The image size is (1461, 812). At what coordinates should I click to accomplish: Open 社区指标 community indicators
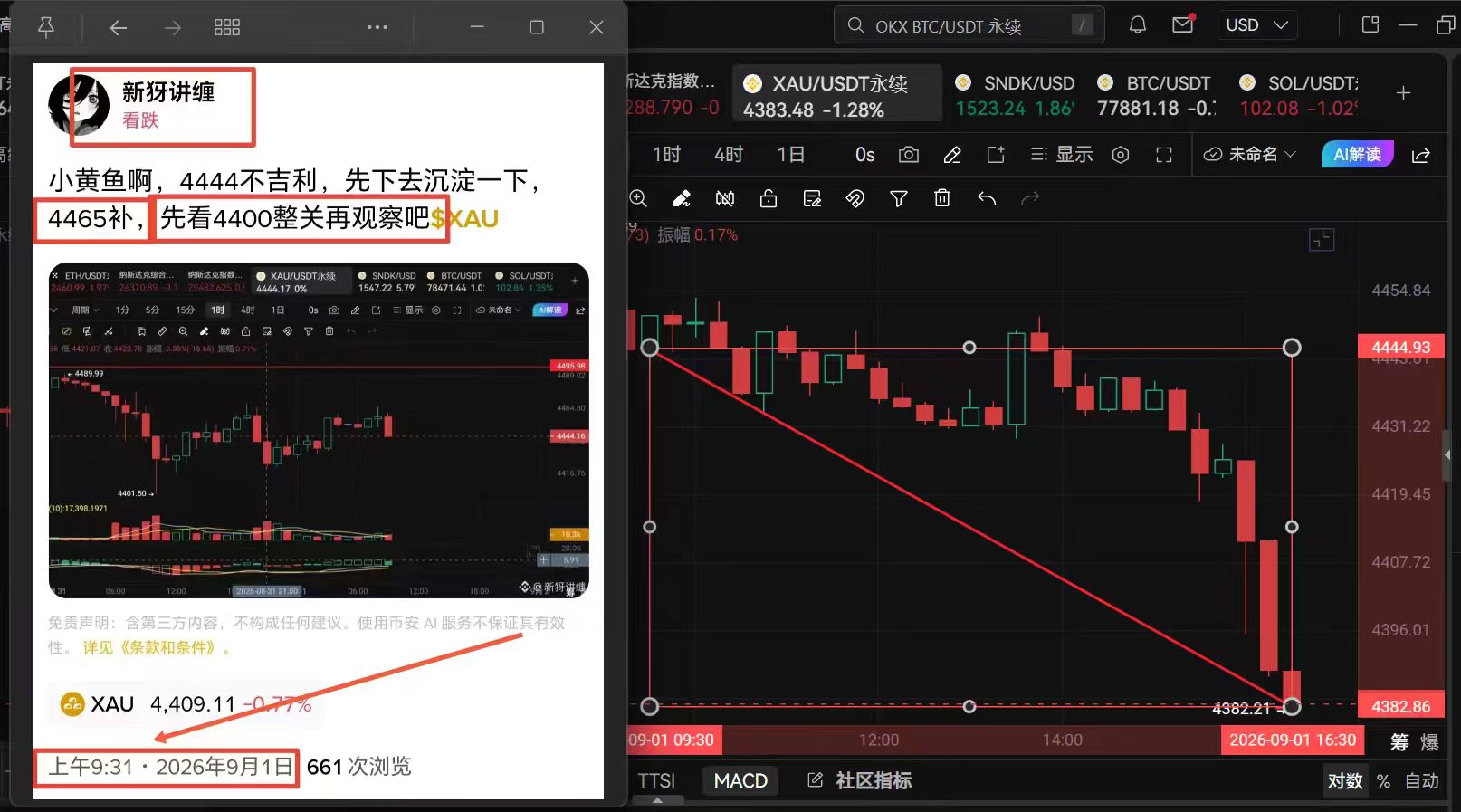860,780
